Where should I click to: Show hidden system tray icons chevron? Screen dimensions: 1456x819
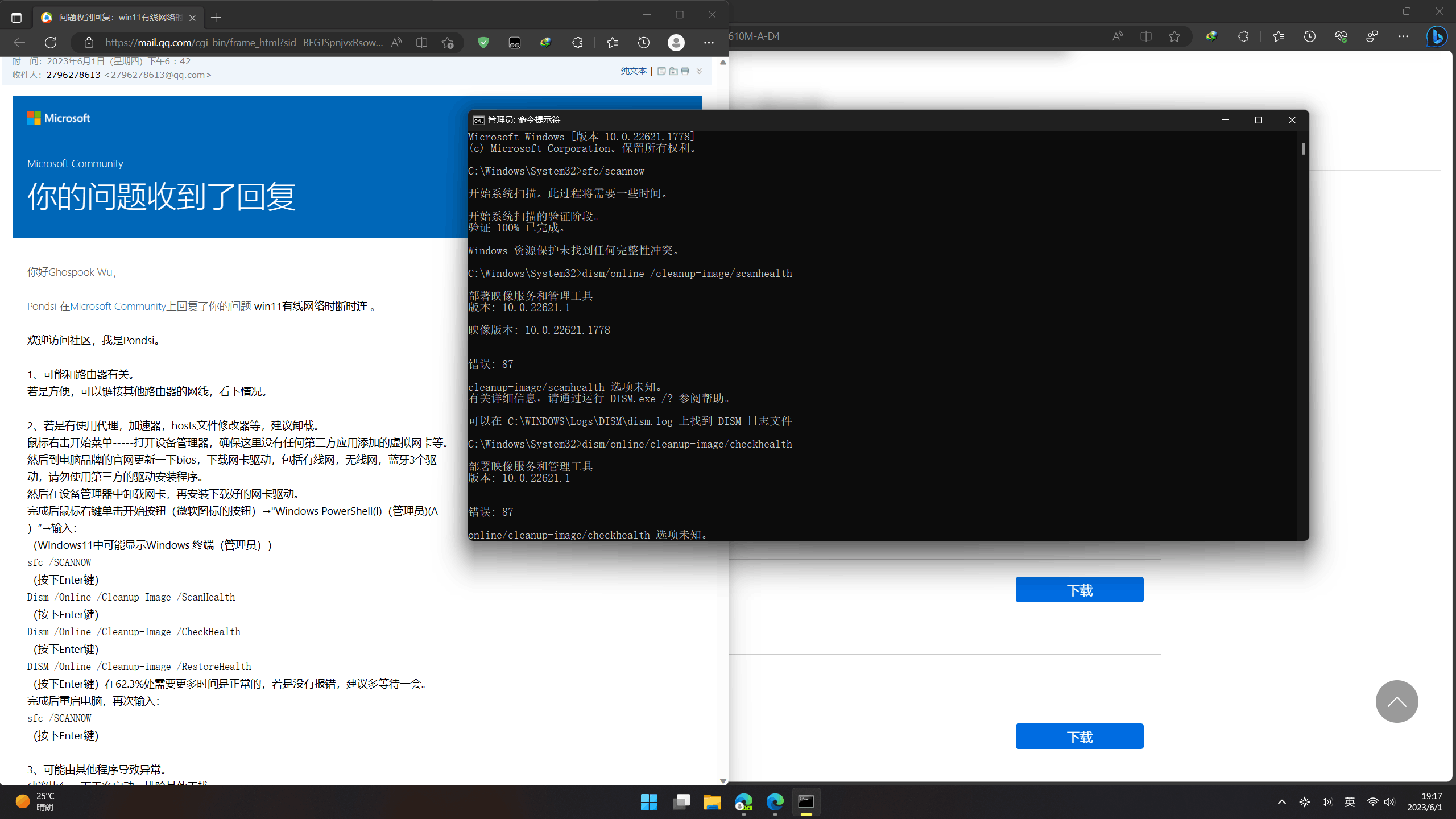pyautogui.click(x=1281, y=802)
